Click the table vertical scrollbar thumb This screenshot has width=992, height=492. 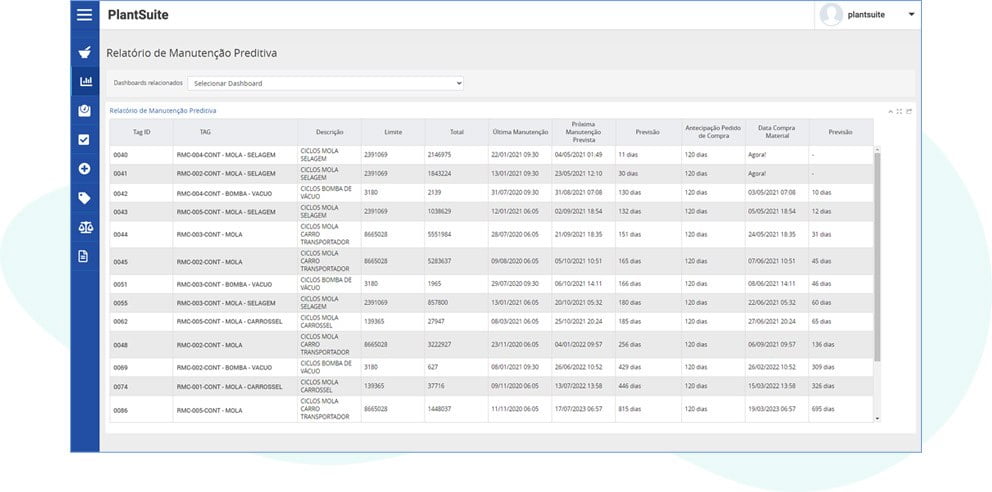pos(877,256)
